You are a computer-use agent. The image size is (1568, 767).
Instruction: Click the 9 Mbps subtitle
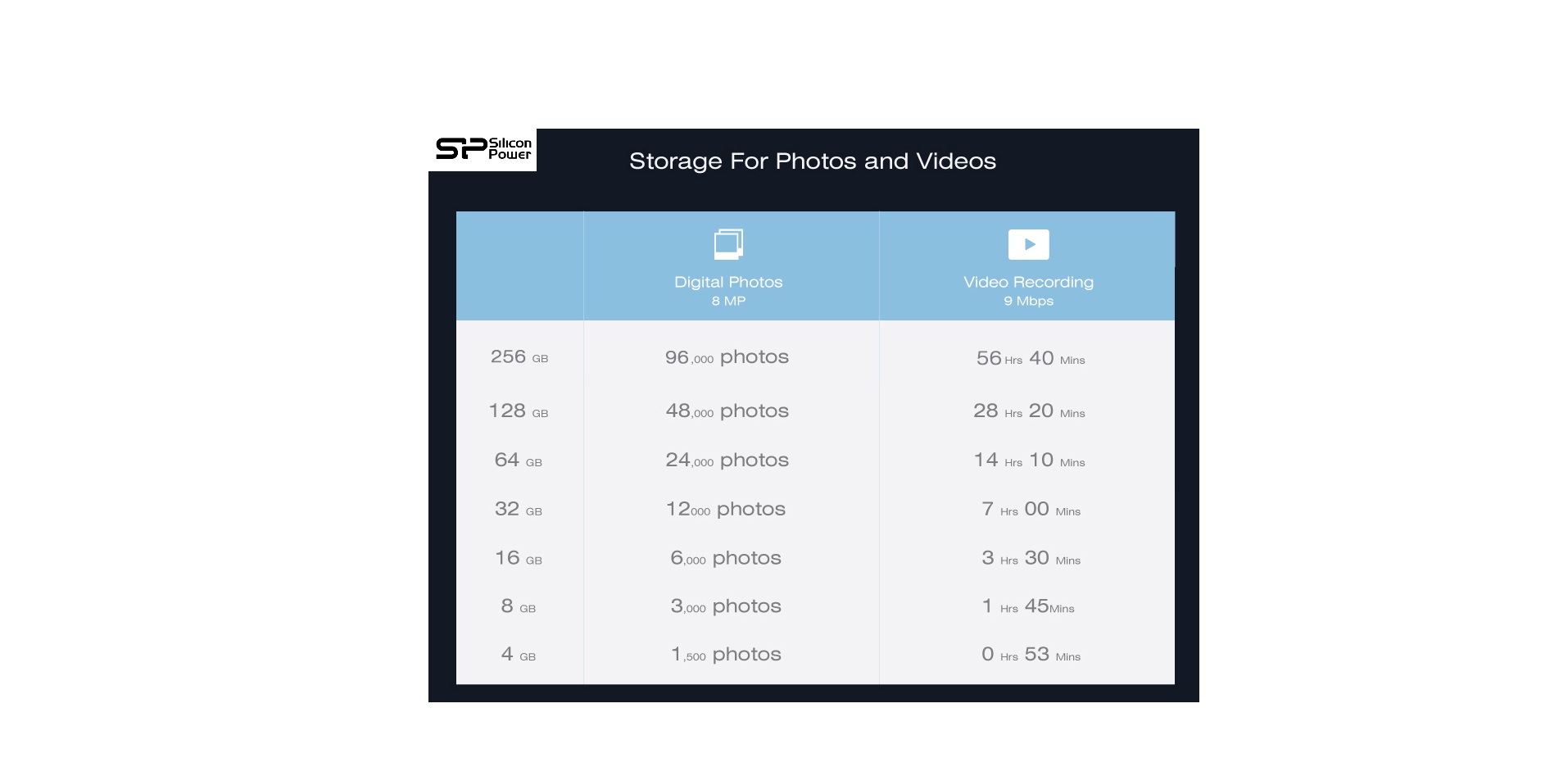coord(1028,301)
